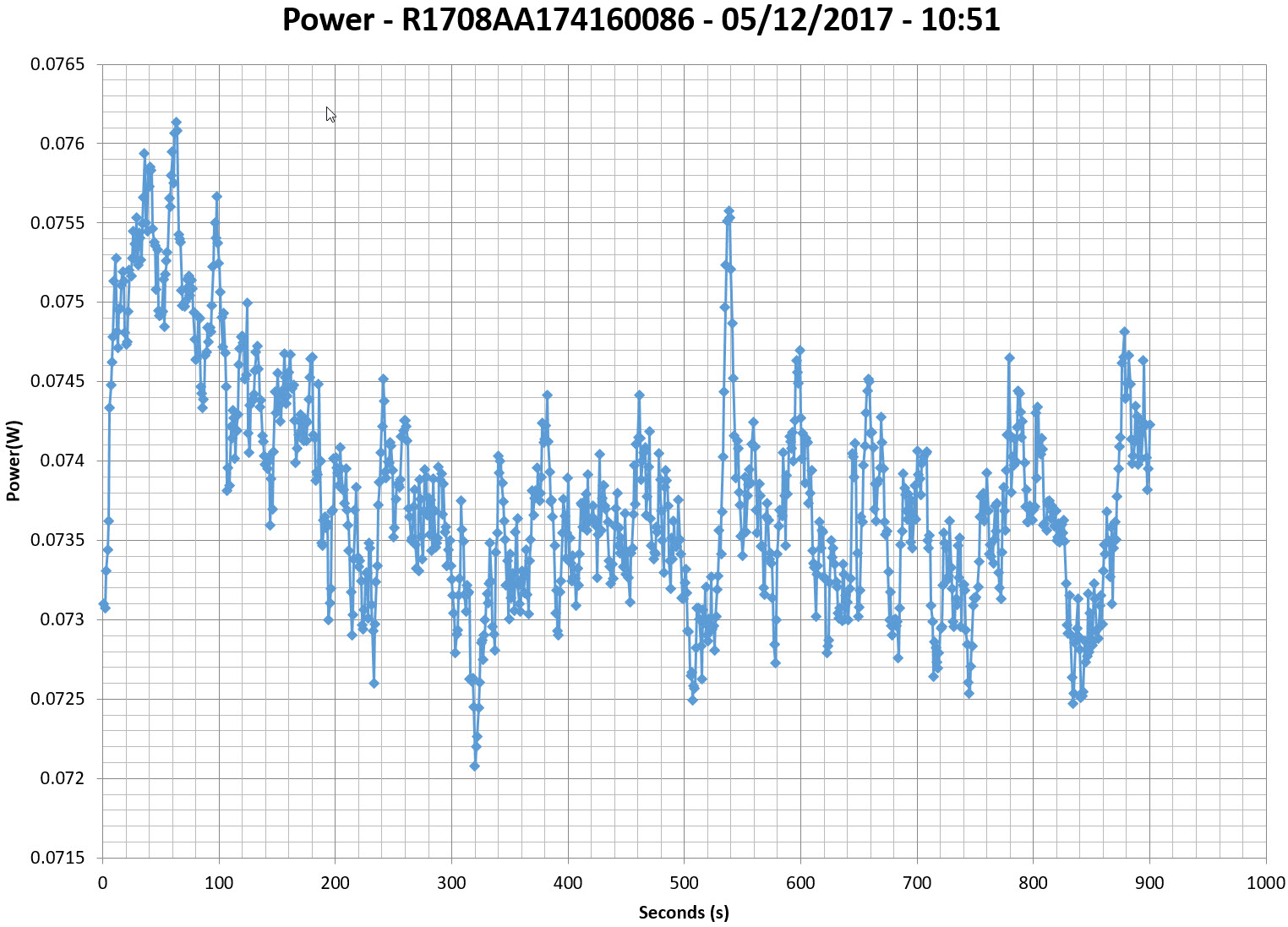The height and width of the screenshot is (927, 1288).
Task: Select the 100 horizontal axis label
Action: click(x=219, y=884)
